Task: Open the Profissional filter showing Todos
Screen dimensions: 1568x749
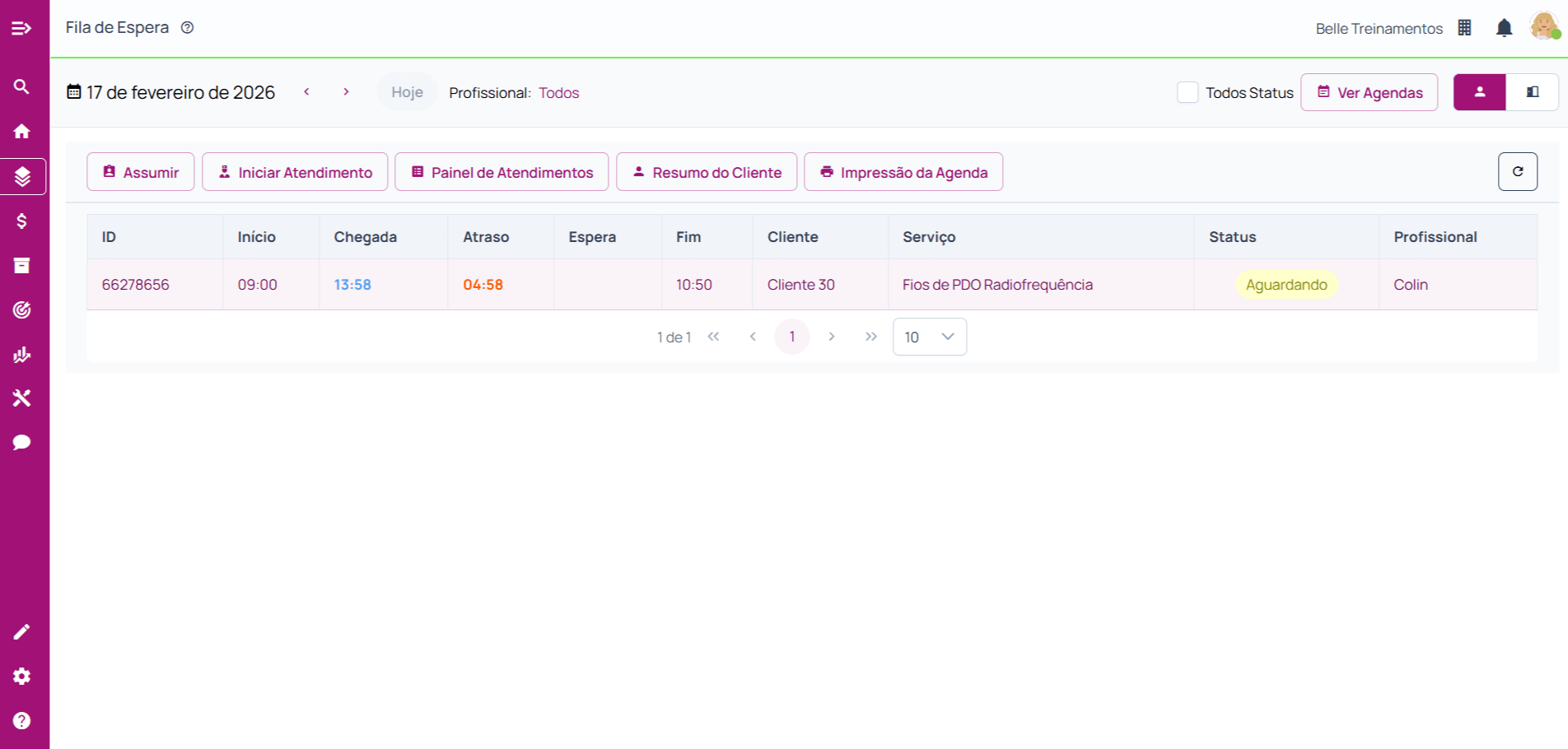Action: tap(558, 93)
